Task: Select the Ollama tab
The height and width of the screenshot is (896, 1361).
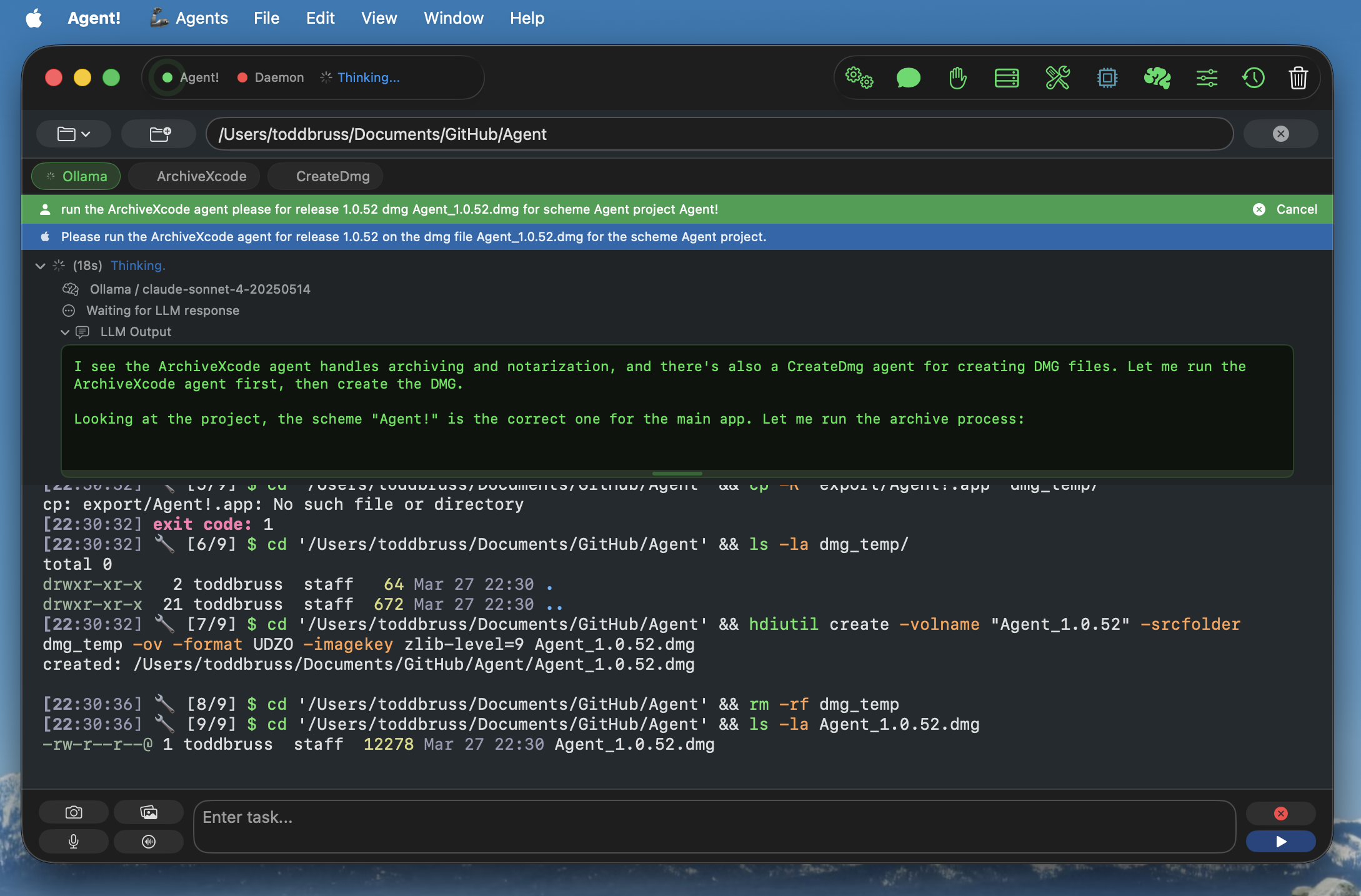Action: point(76,176)
